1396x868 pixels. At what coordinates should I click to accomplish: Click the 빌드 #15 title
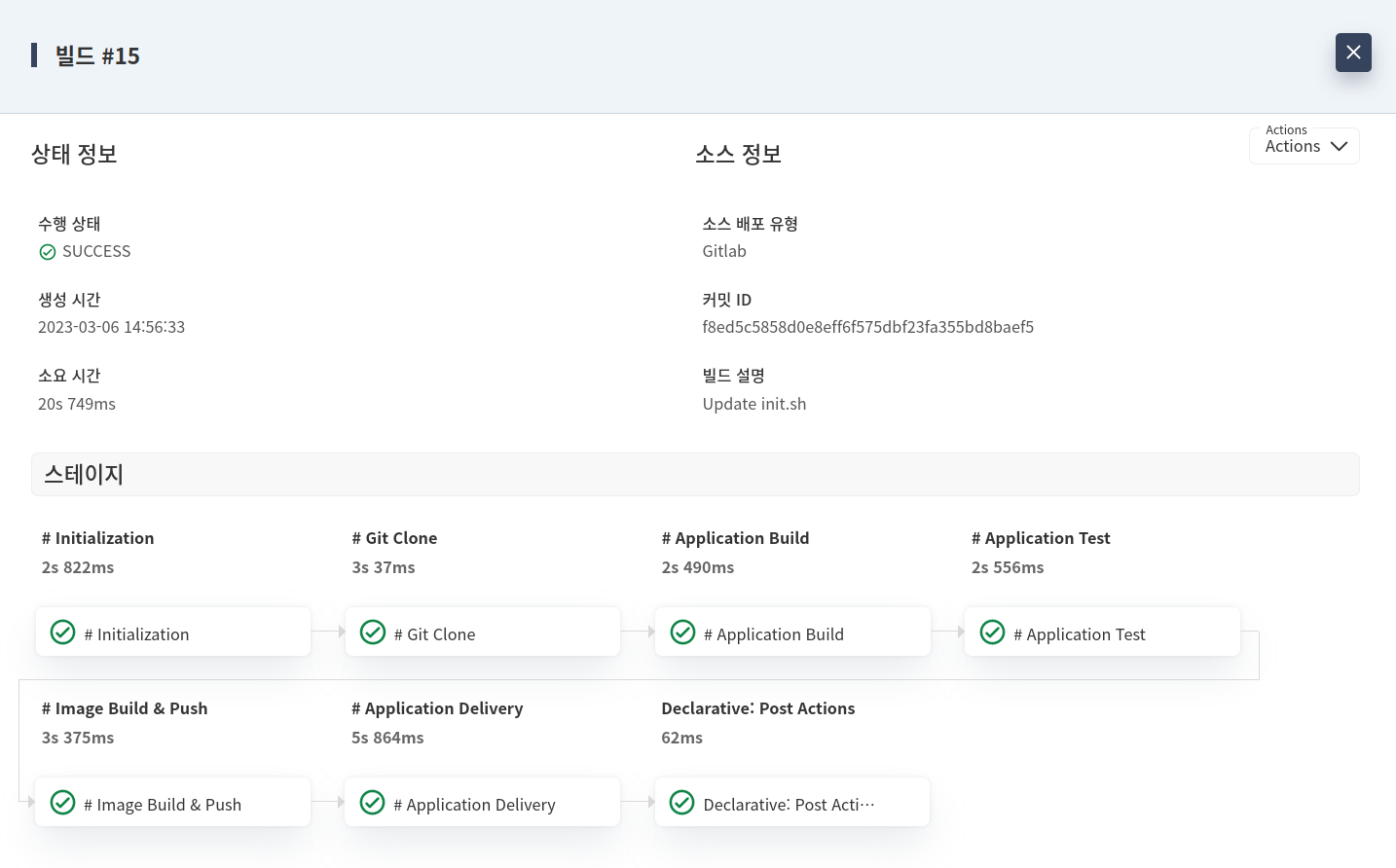(97, 55)
